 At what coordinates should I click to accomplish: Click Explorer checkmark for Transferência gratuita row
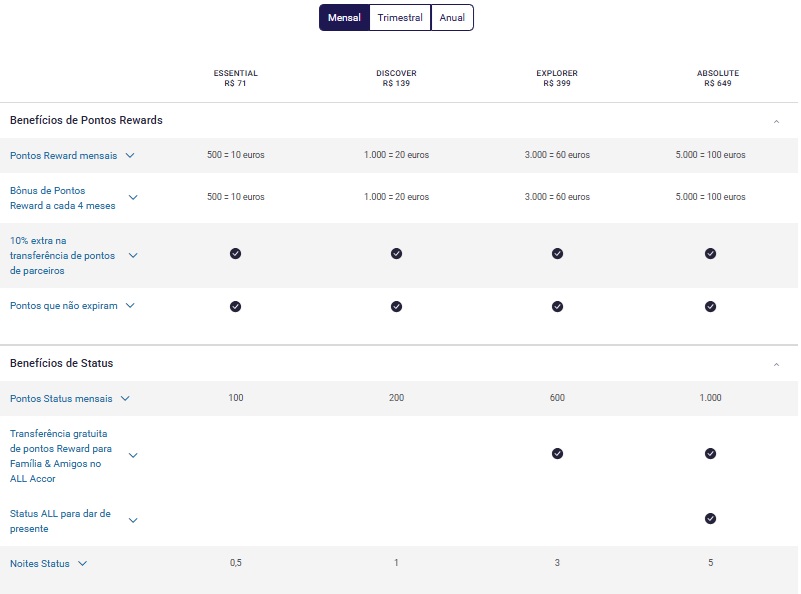click(557, 454)
